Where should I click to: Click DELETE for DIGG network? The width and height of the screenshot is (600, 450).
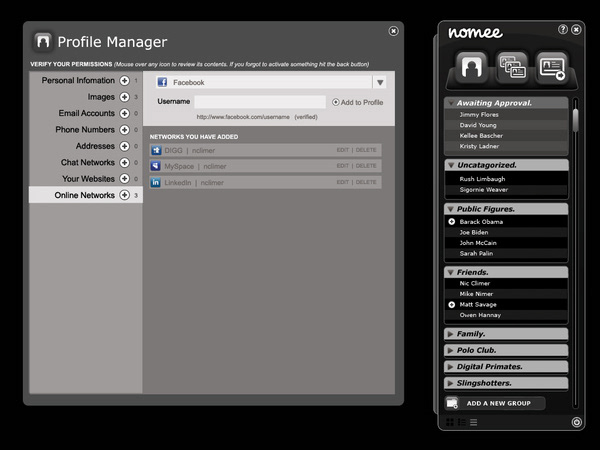pos(366,150)
